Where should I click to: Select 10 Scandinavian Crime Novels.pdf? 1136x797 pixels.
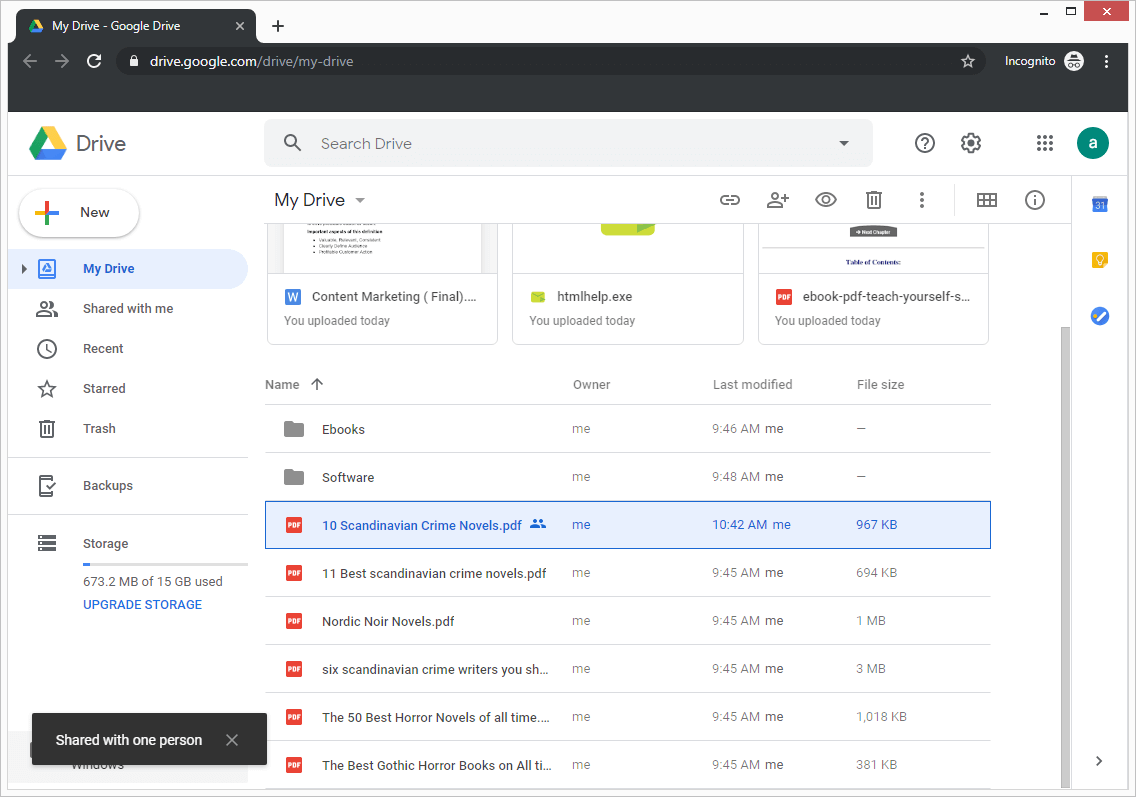pyautogui.click(x=627, y=525)
